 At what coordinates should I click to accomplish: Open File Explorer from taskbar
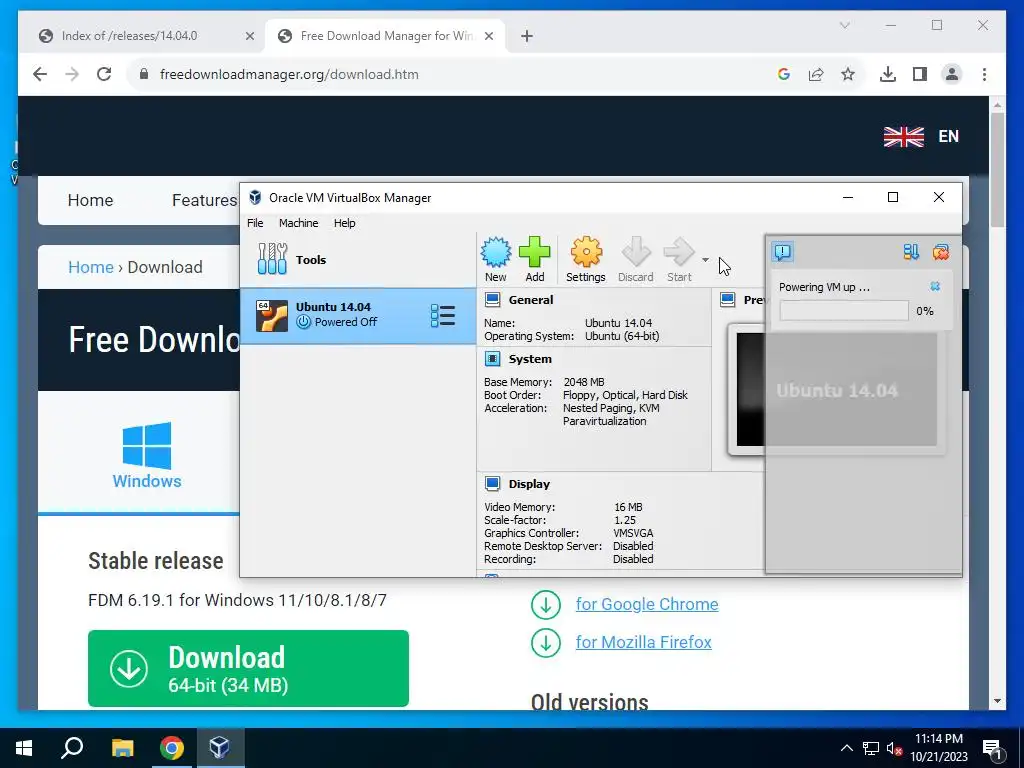pyautogui.click(x=122, y=748)
